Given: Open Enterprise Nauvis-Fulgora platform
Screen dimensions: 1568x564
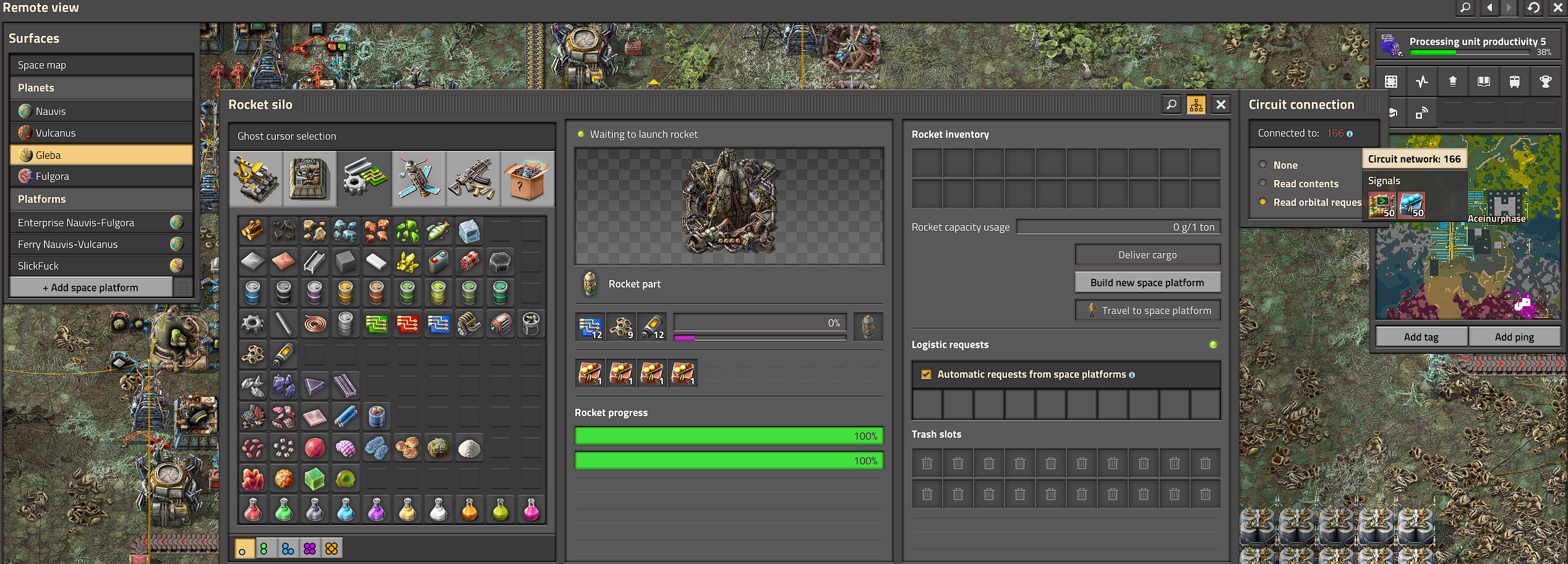Looking at the screenshot, I should (x=101, y=223).
